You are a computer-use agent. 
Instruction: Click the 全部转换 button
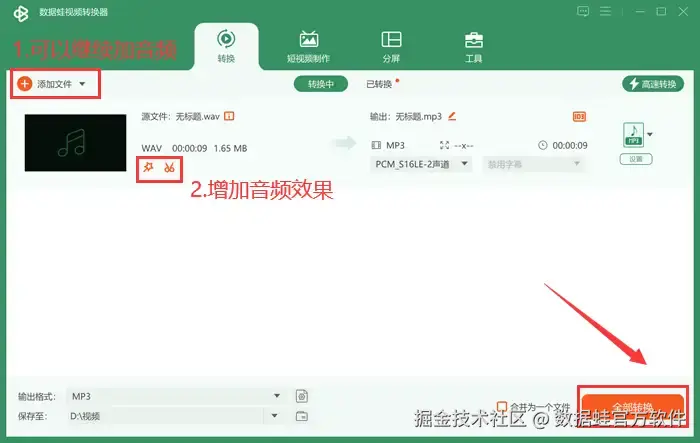[x=633, y=407]
